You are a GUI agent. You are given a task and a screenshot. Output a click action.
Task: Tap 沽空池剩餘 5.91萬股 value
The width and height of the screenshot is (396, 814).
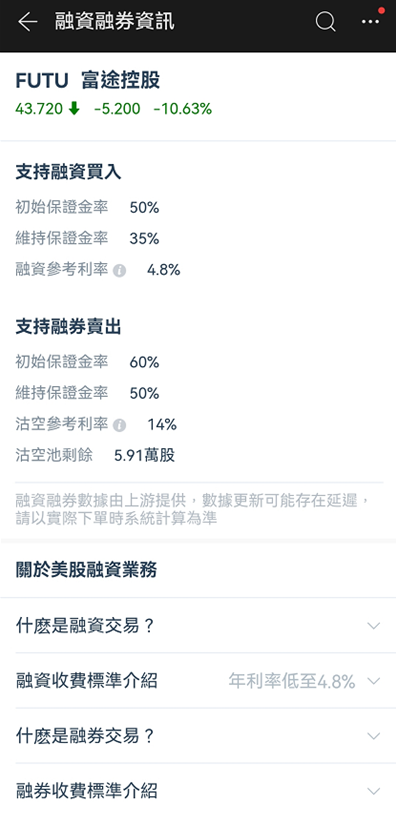144,456
